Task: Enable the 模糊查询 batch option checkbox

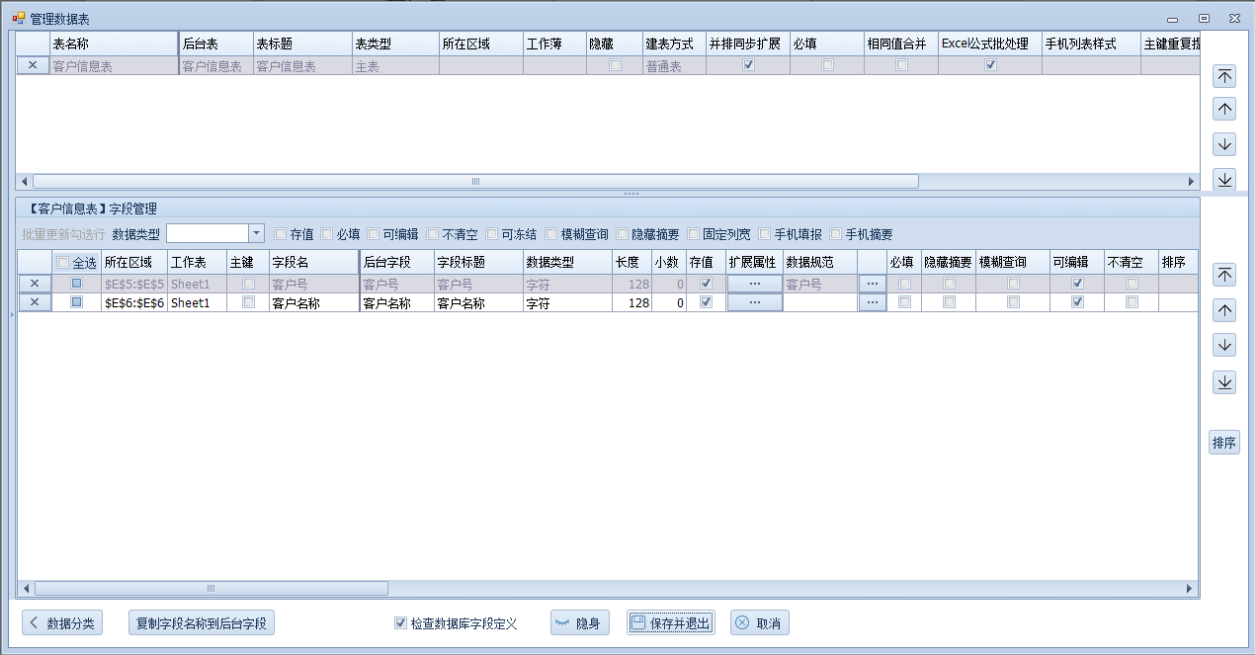Action: (x=552, y=234)
